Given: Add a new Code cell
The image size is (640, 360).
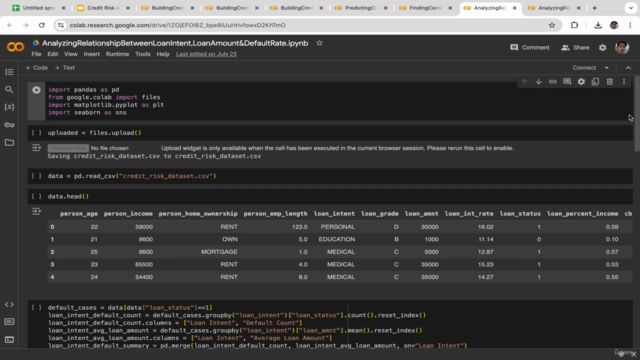Looking at the screenshot, I should tap(37, 68).
